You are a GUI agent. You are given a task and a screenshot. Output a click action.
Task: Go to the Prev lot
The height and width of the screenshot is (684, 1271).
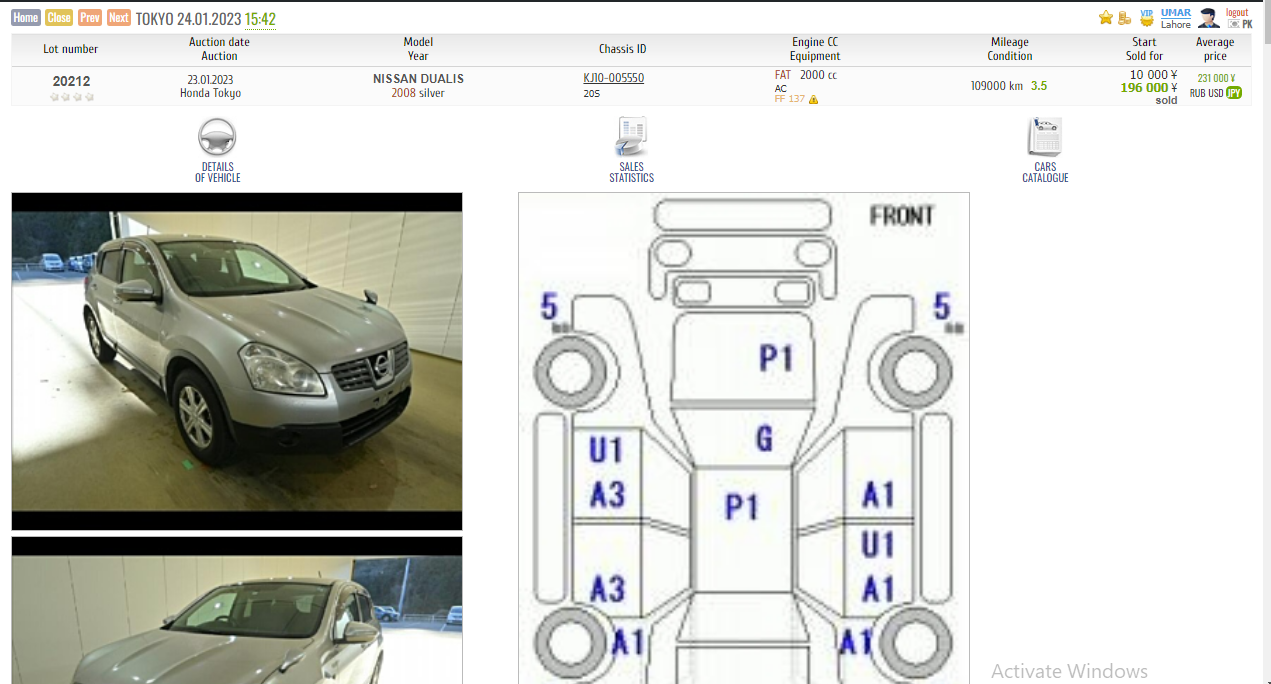(90, 18)
